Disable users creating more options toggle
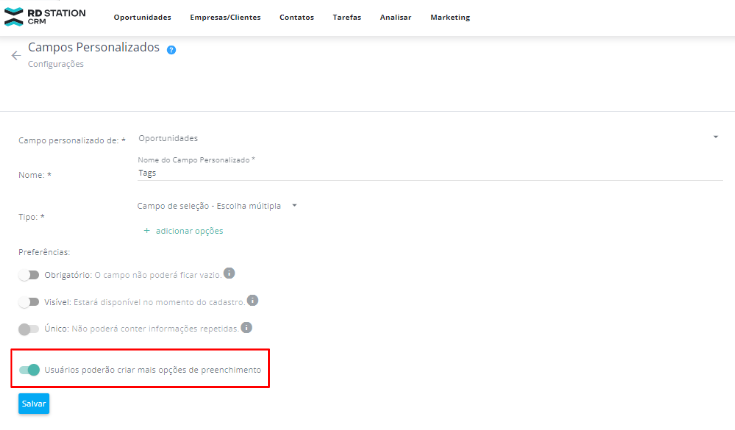 [x=29, y=370]
